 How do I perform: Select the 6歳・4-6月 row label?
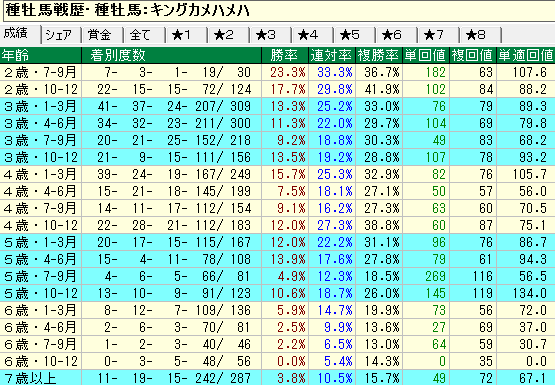(40, 327)
